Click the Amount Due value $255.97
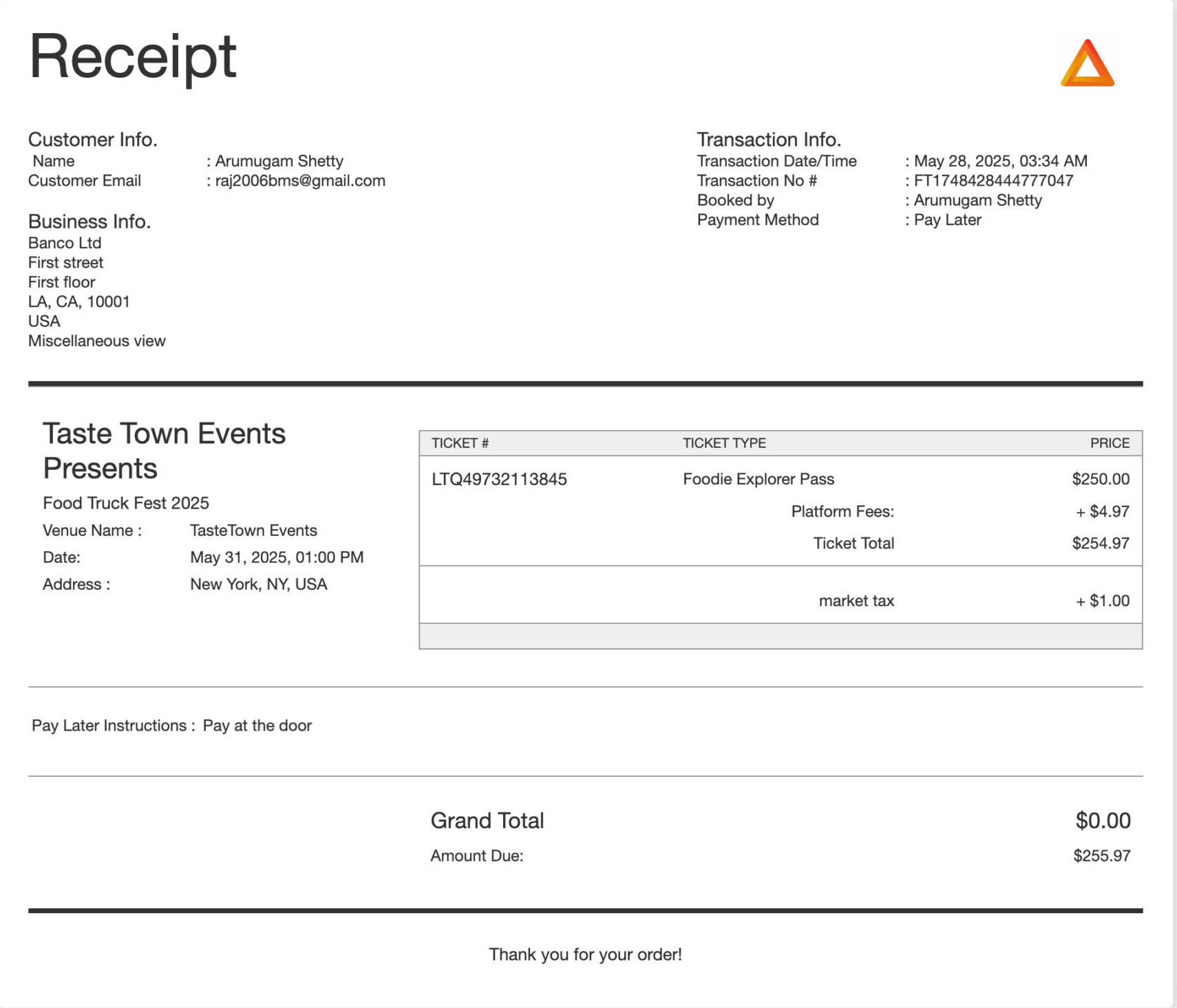 coord(1101,856)
